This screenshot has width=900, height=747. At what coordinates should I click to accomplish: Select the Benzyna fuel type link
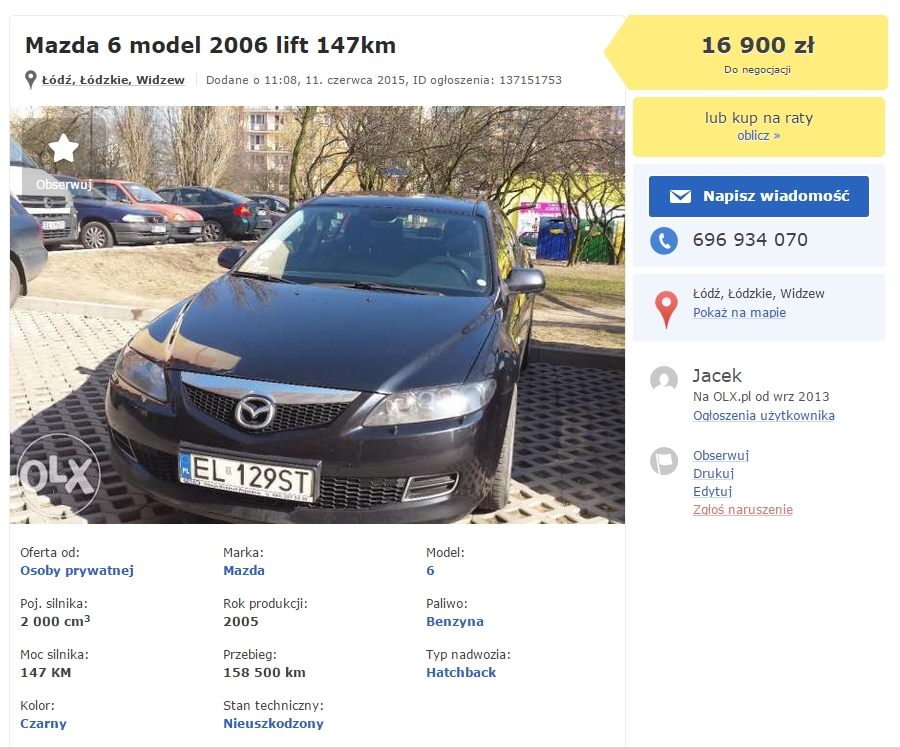point(454,622)
